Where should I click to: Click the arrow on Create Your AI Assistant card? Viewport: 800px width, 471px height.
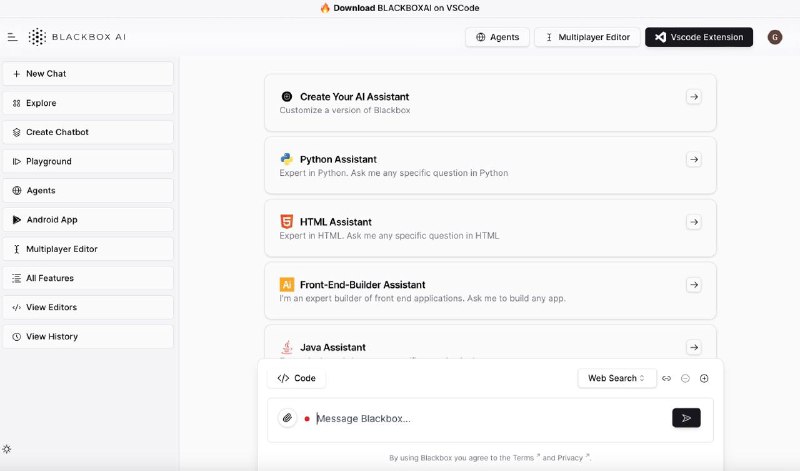point(693,96)
